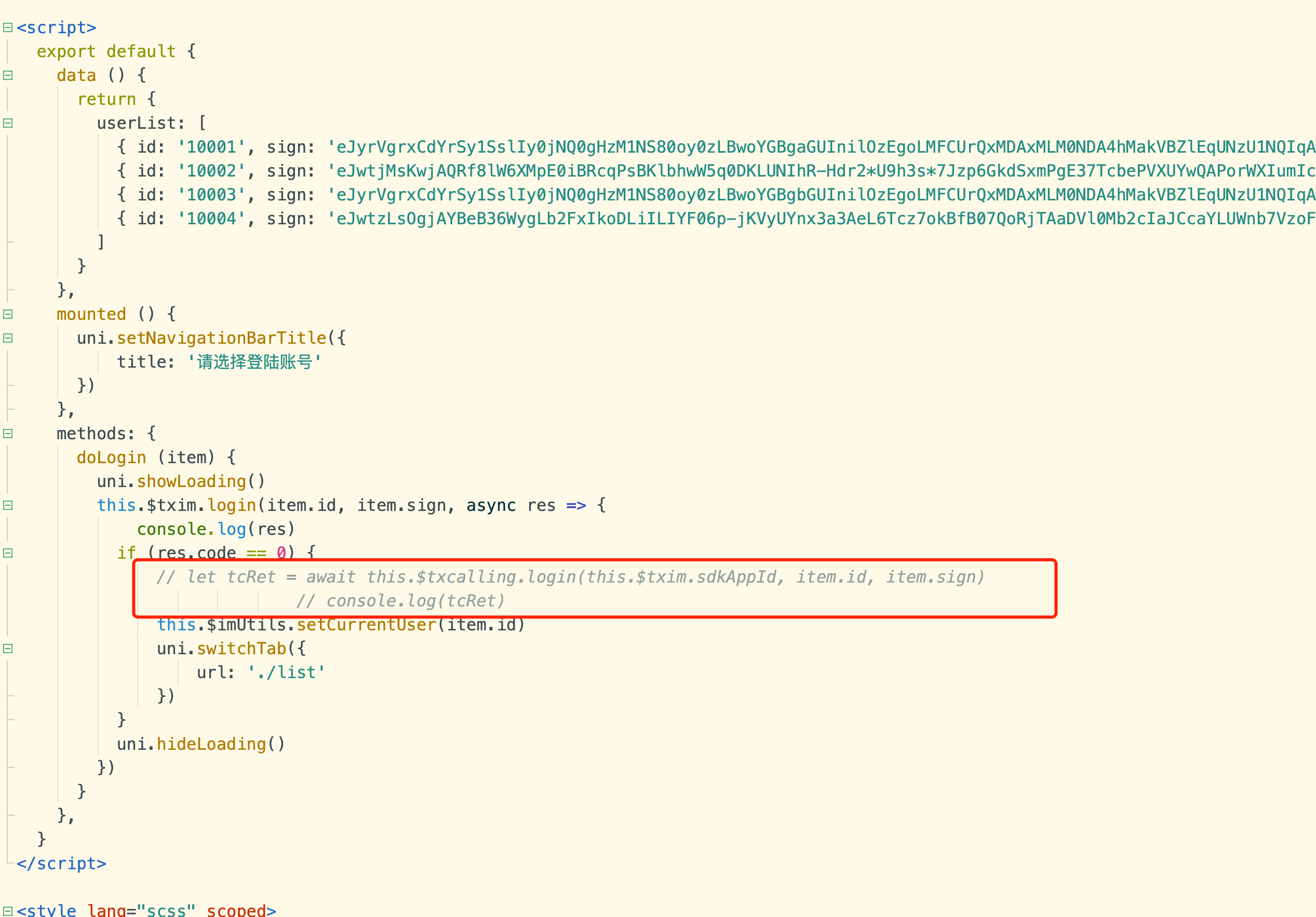This screenshot has width=1316, height=917.
Task: Click the 'item.sign' argument in $txim.login call
Action: [x=401, y=506]
